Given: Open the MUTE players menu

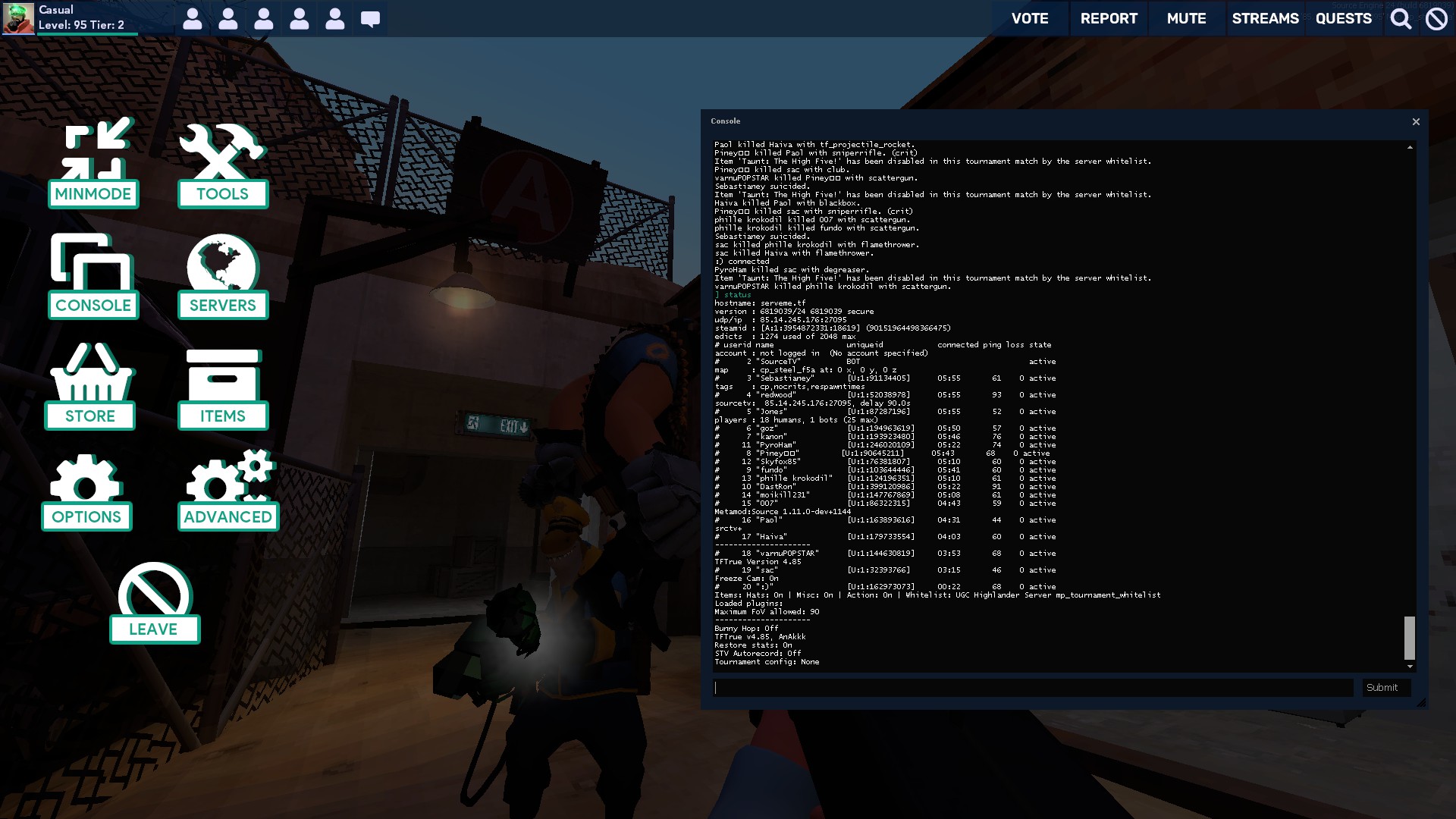Looking at the screenshot, I should [1186, 18].
